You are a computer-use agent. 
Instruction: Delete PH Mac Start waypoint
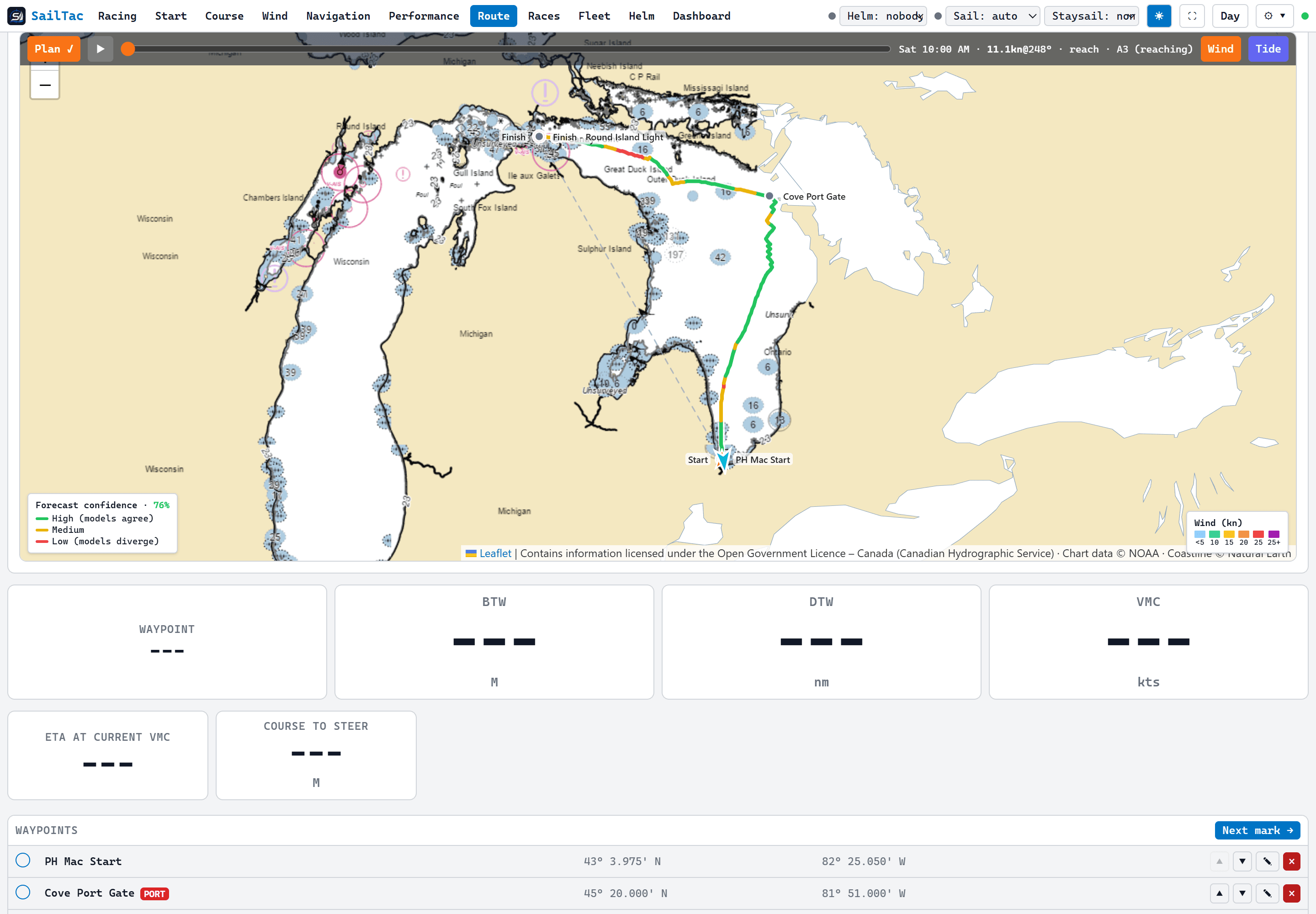pyautogui.click(x=1291, y=861)
